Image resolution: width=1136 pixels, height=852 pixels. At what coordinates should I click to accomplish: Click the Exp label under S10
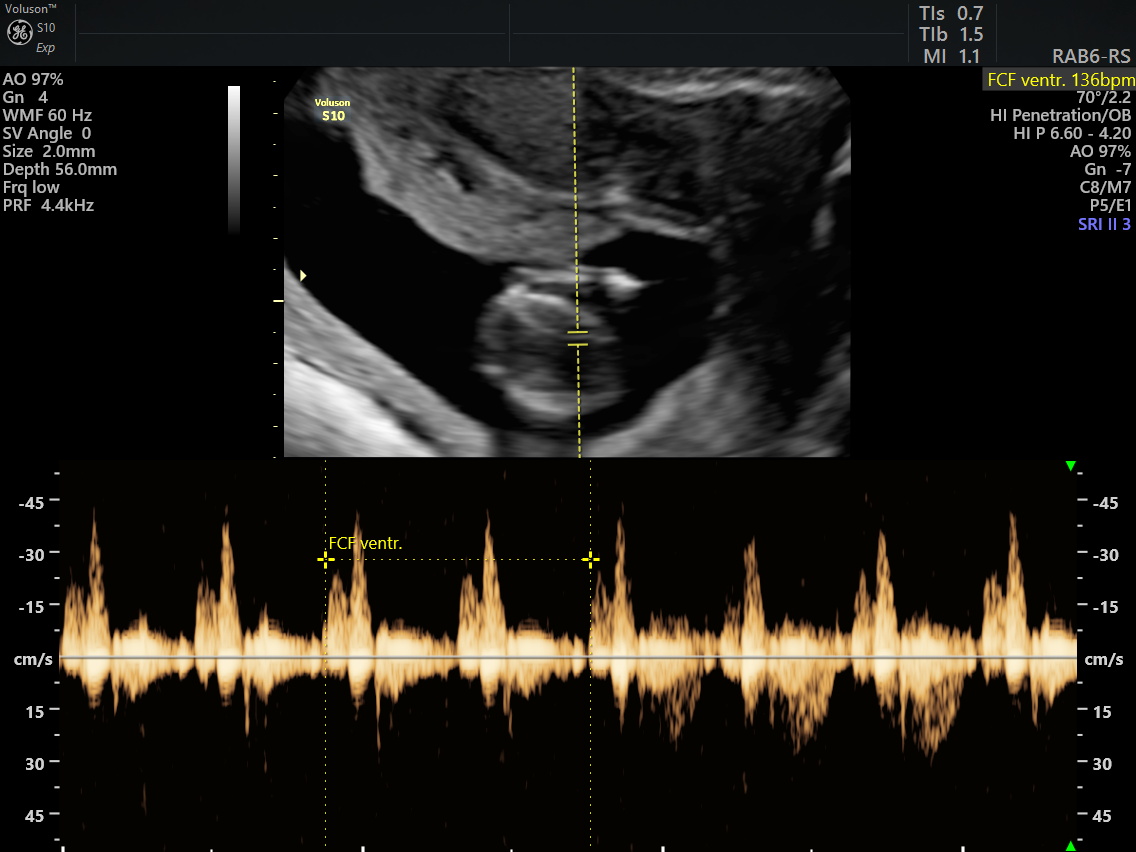(46, 49)
